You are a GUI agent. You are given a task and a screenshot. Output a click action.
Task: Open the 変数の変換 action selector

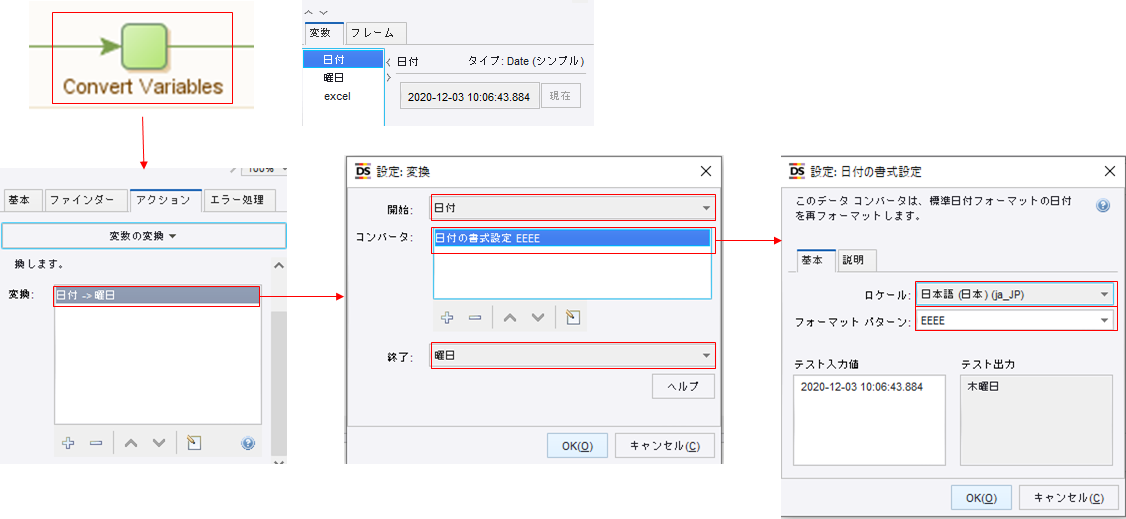tap(143, 236)
